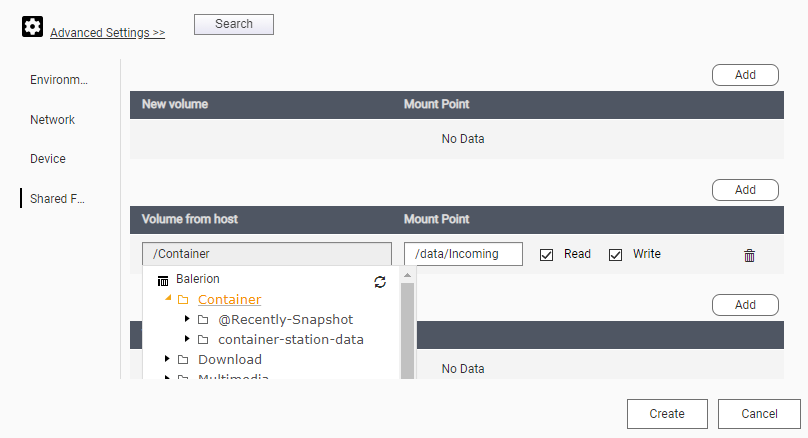Delete the host volume with trash icon
Image resolution: width=808 pixels, height=438 pixels.
749,255
